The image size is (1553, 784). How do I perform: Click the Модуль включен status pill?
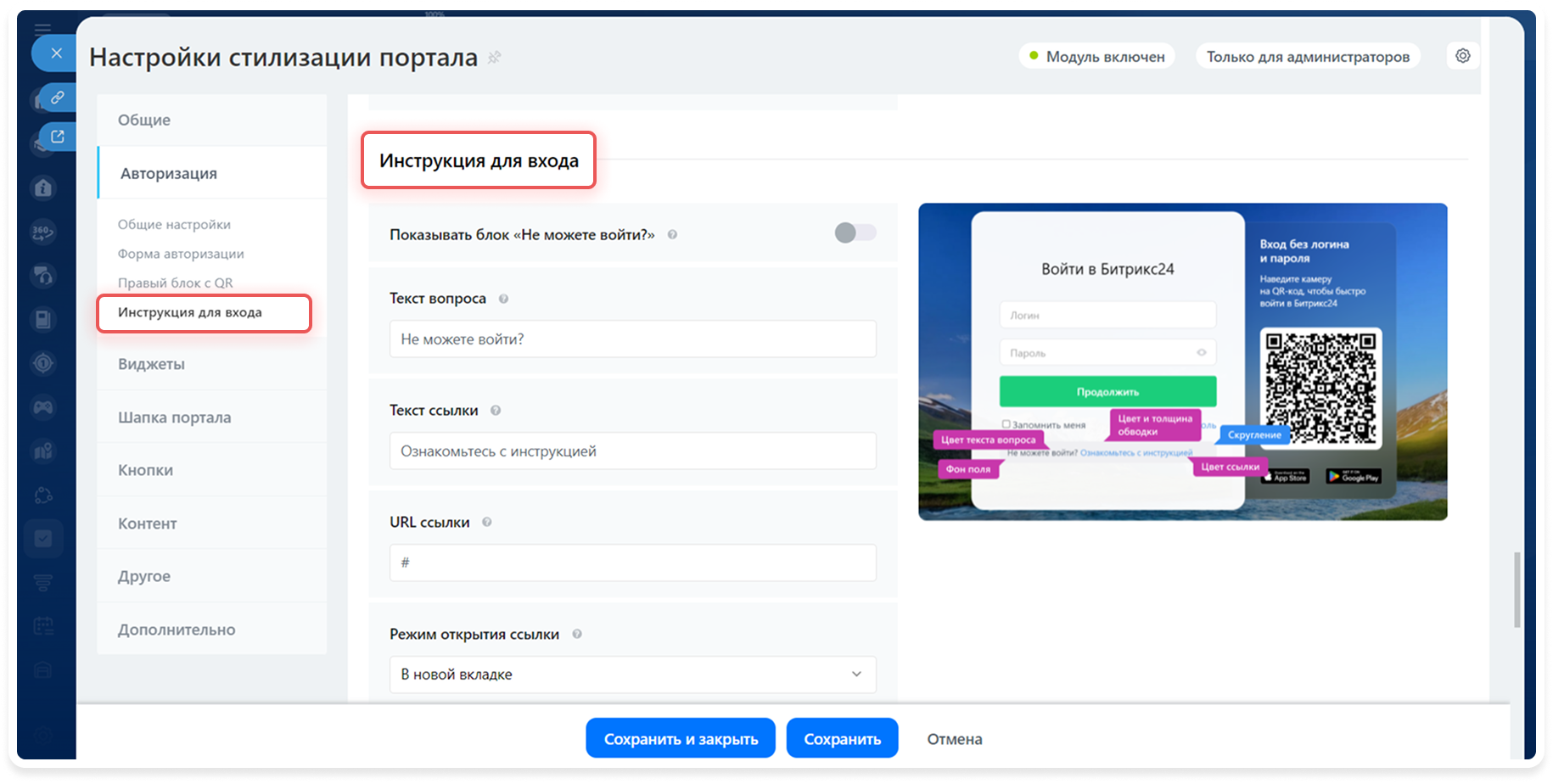[1096, 57]
